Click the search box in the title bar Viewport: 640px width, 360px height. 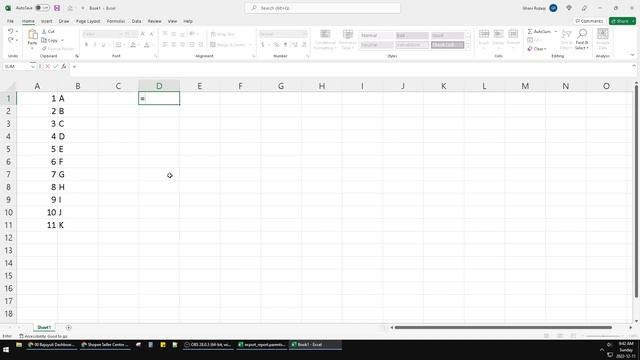pos(322,8)
